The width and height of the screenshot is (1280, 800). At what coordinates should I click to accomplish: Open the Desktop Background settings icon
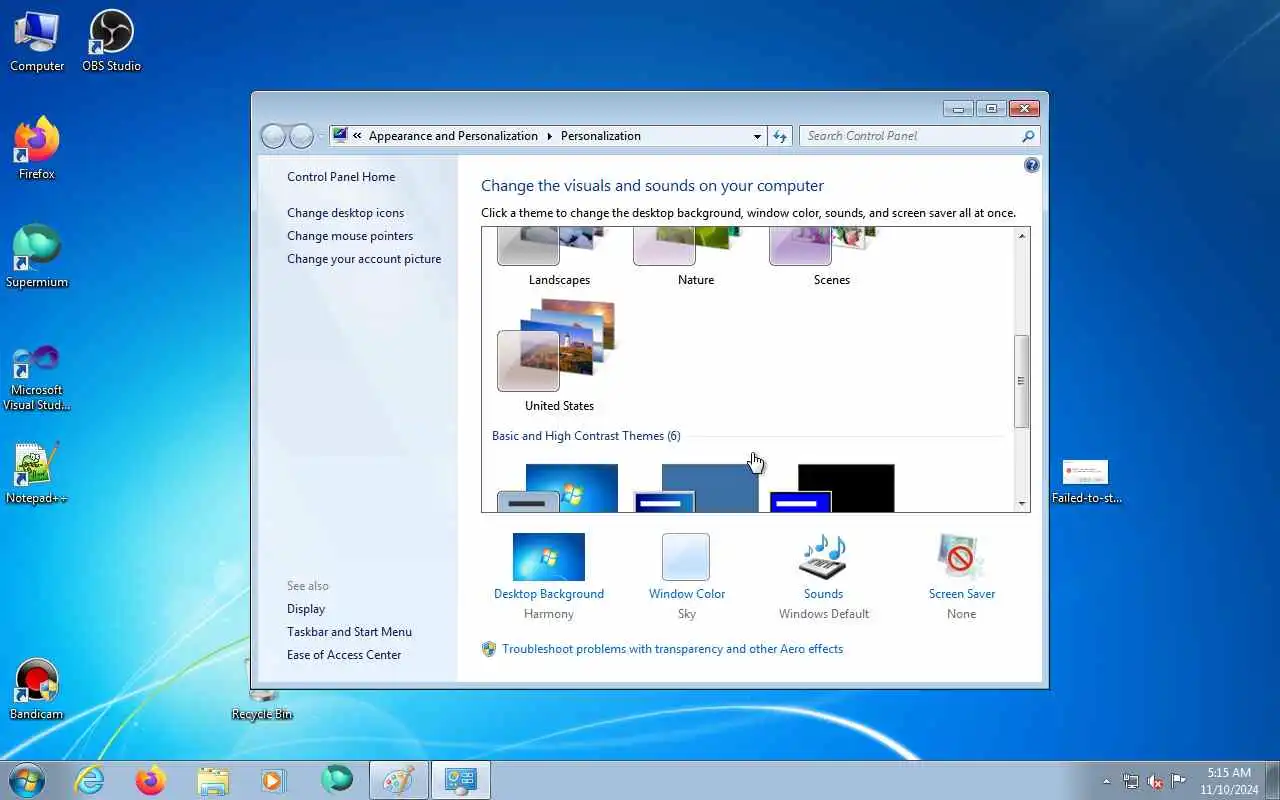click(x=549, y=557)
